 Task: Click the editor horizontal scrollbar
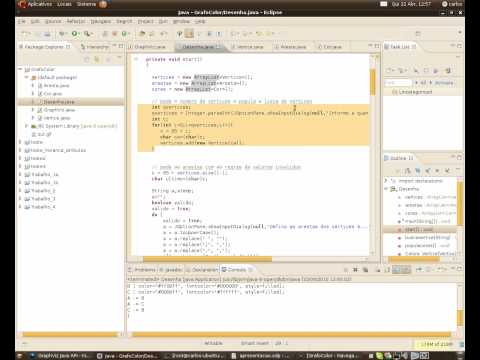click(207, 259)
